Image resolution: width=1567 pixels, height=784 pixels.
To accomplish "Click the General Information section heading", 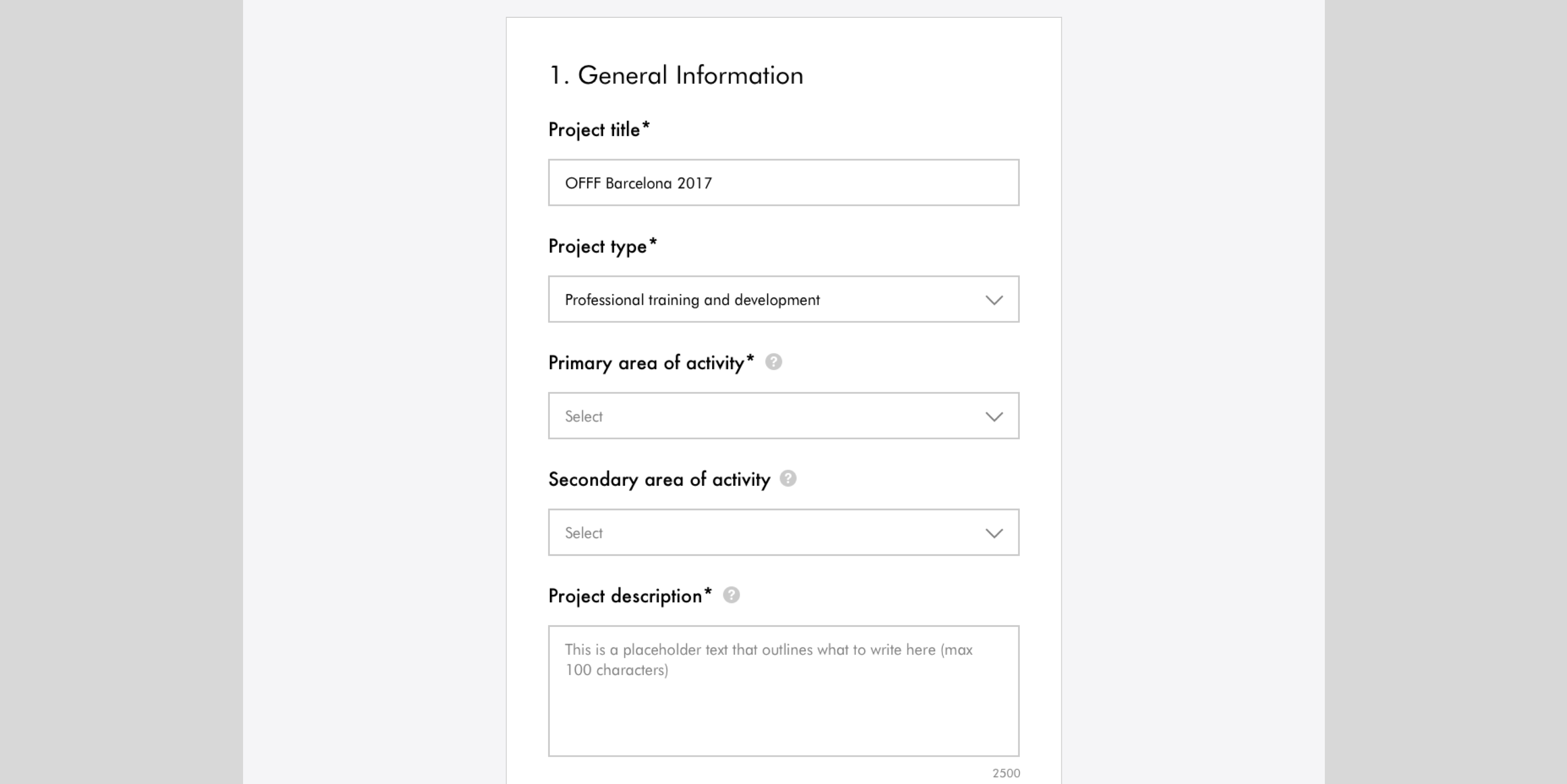I will [x=676, y=76].
